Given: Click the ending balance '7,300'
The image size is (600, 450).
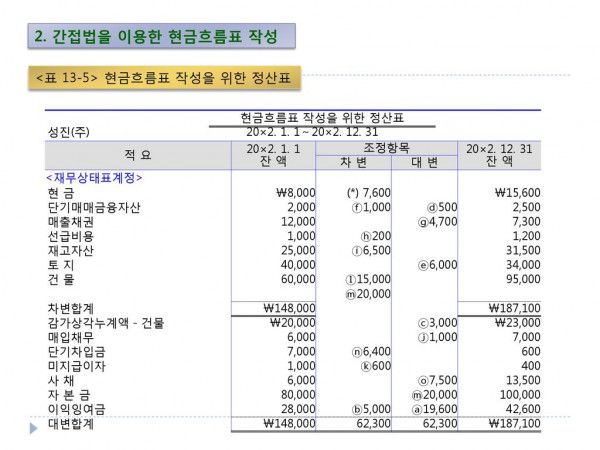Looking at the screenshot, I should tap(527, 222).
